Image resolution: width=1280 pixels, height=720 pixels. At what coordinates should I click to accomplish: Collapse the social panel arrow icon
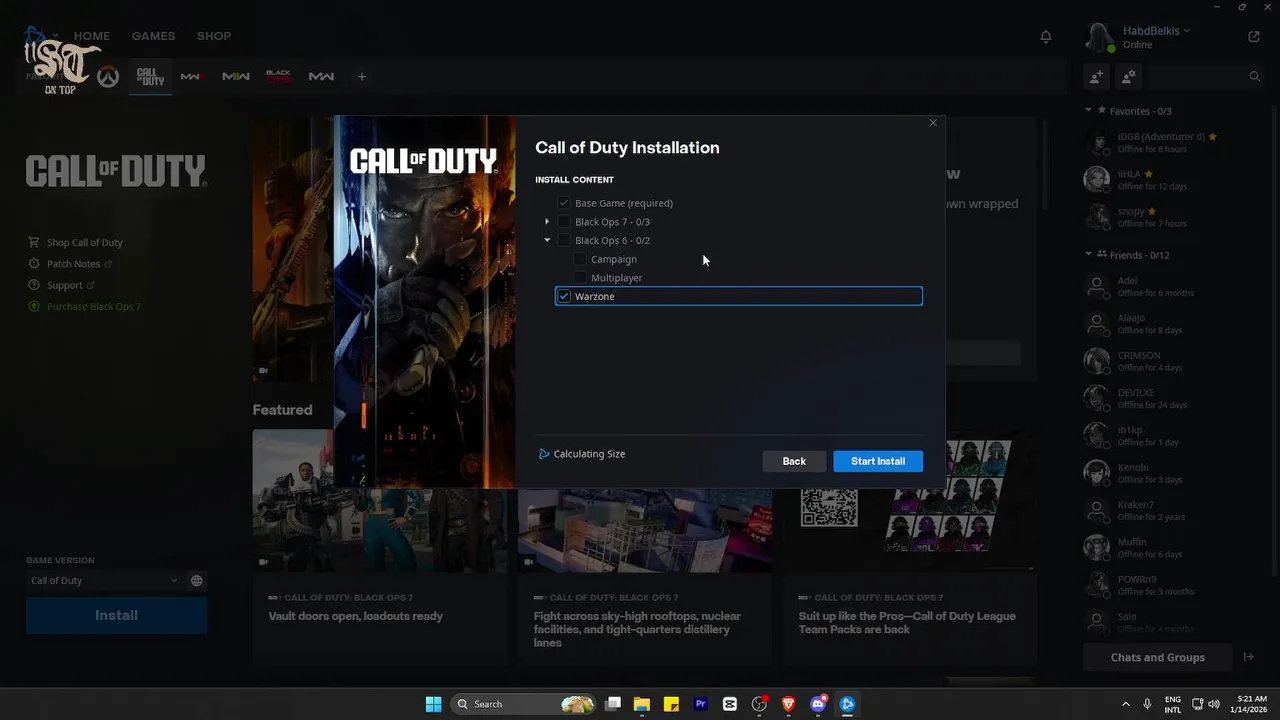pyautogui.click(x=1248, y=657)
